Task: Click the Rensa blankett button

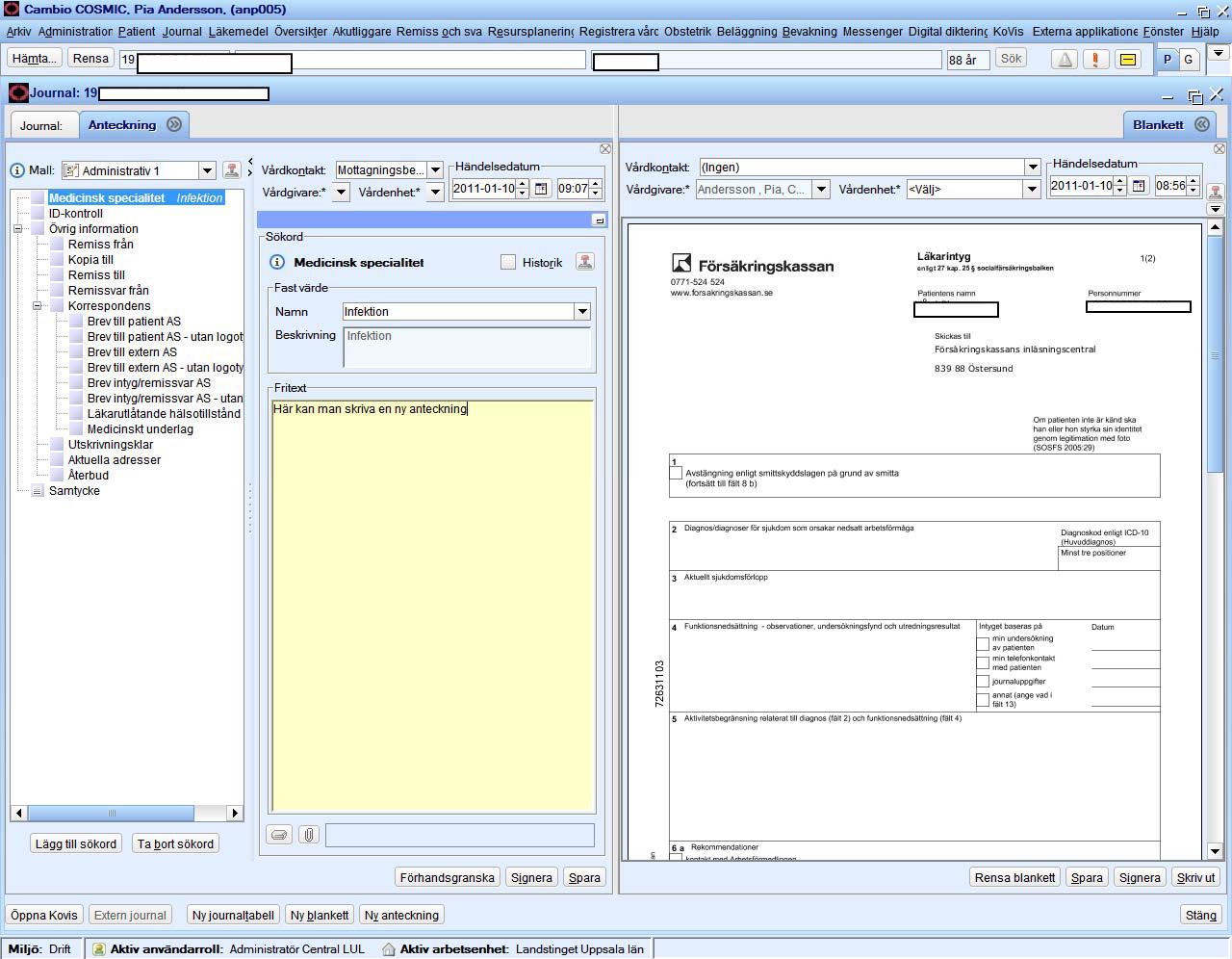Action: tap(1014, 877)
